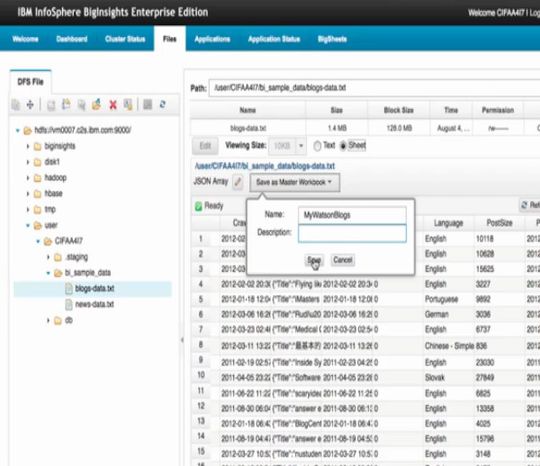The image size is (540, 466).
Task: Click the biginsights folder icon
Action: point(38,147)
